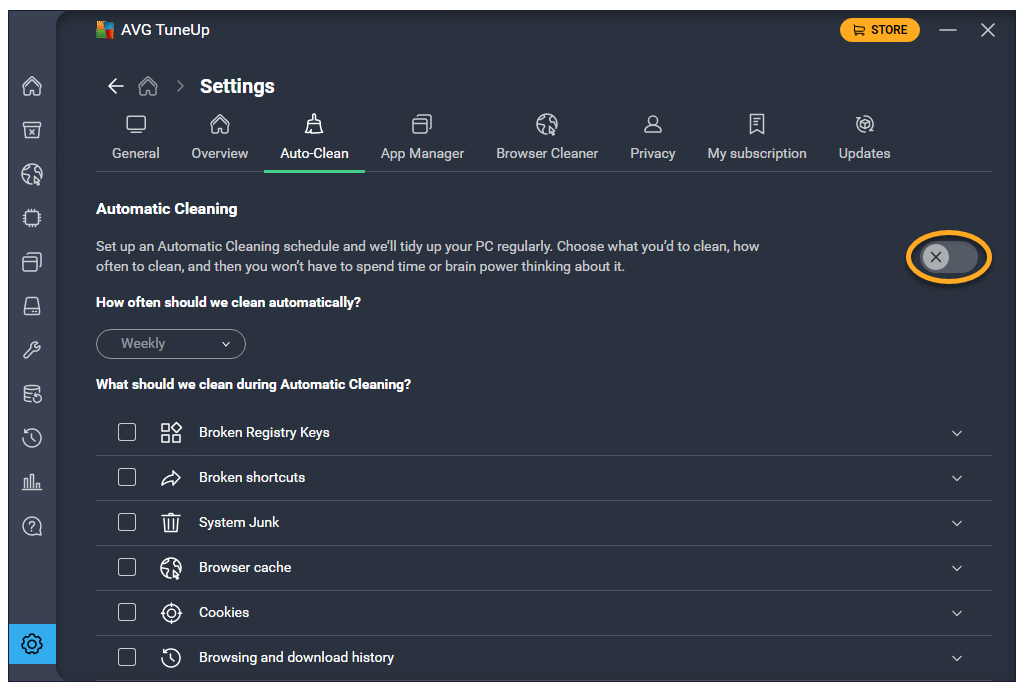This screenshot has width=1025, height=692.
Task: Expand the Browser cache row chevron
Action: (x=957, y=568)
